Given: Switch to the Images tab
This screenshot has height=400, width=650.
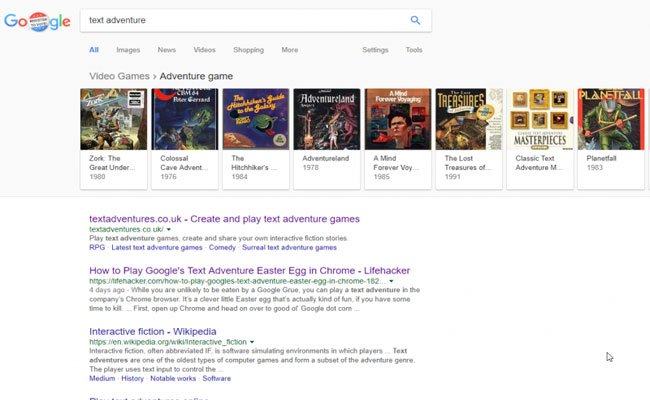Looking at the screenshot, I should point(128,50).
